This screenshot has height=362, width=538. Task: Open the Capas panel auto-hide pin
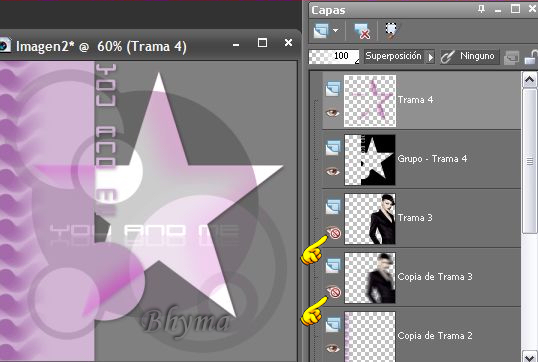(481, 9)
